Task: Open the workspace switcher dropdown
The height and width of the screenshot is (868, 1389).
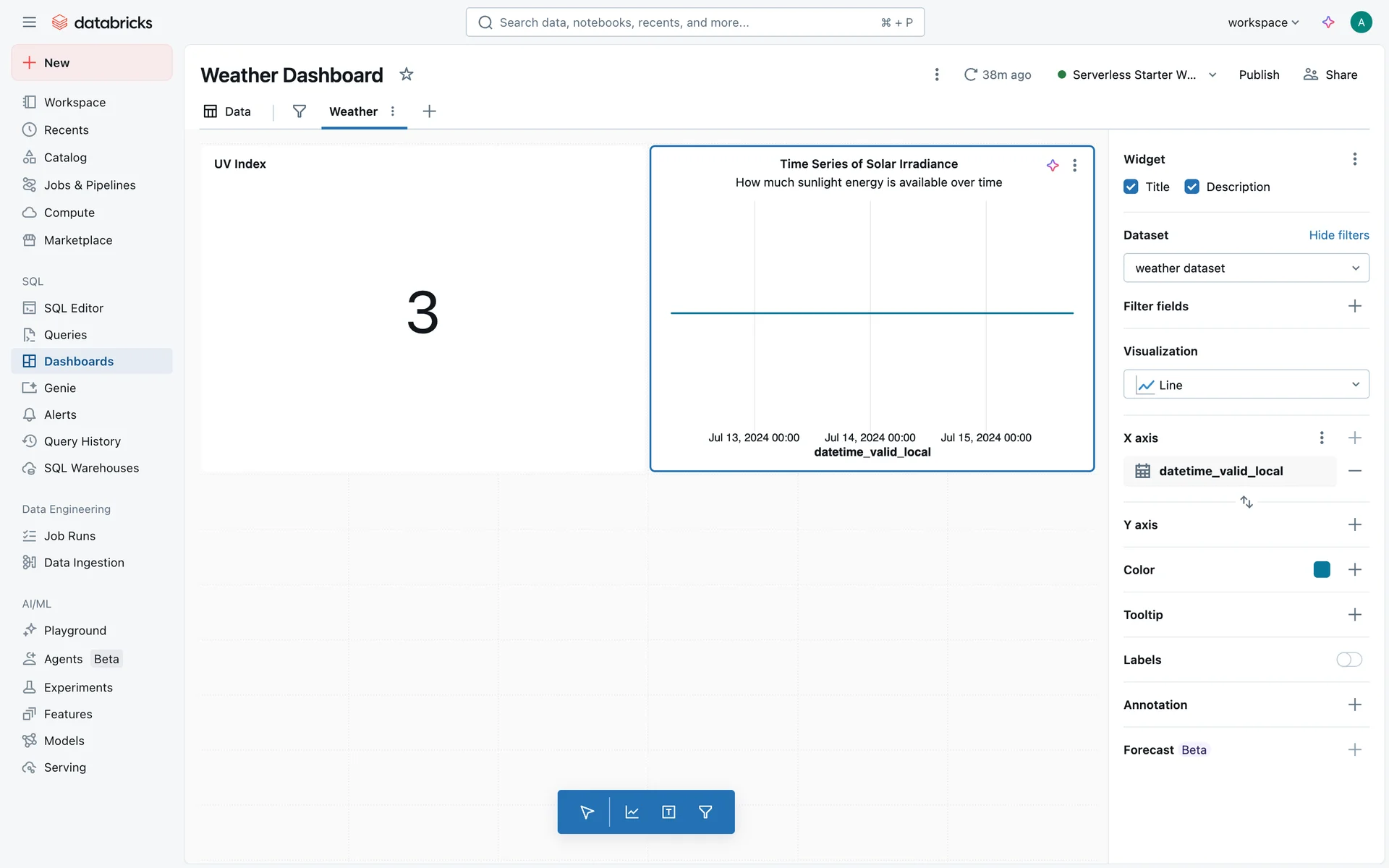Action: 1263,22
